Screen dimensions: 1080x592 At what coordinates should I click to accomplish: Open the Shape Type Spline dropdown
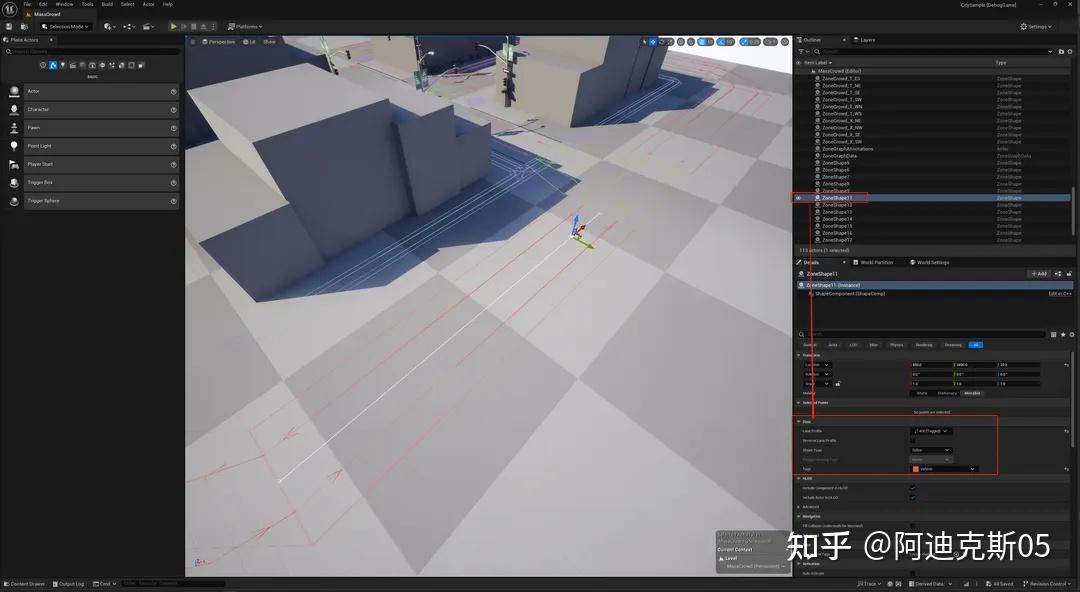pos(931,450)
